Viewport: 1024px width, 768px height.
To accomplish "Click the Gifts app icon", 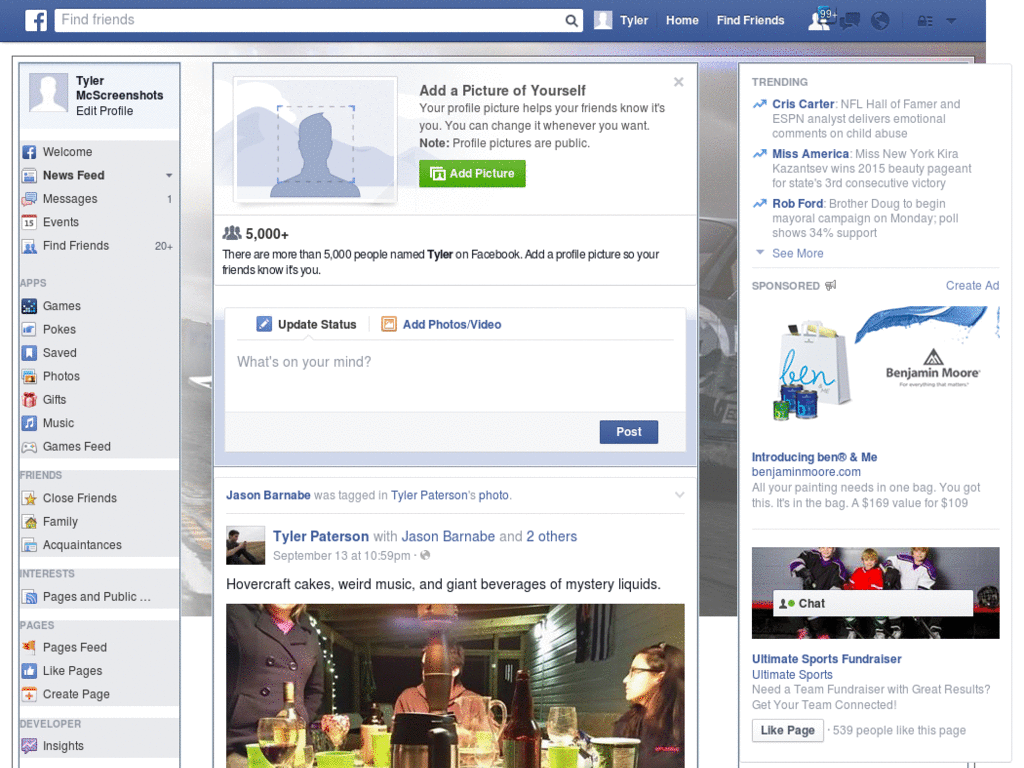I will (29, 400).
